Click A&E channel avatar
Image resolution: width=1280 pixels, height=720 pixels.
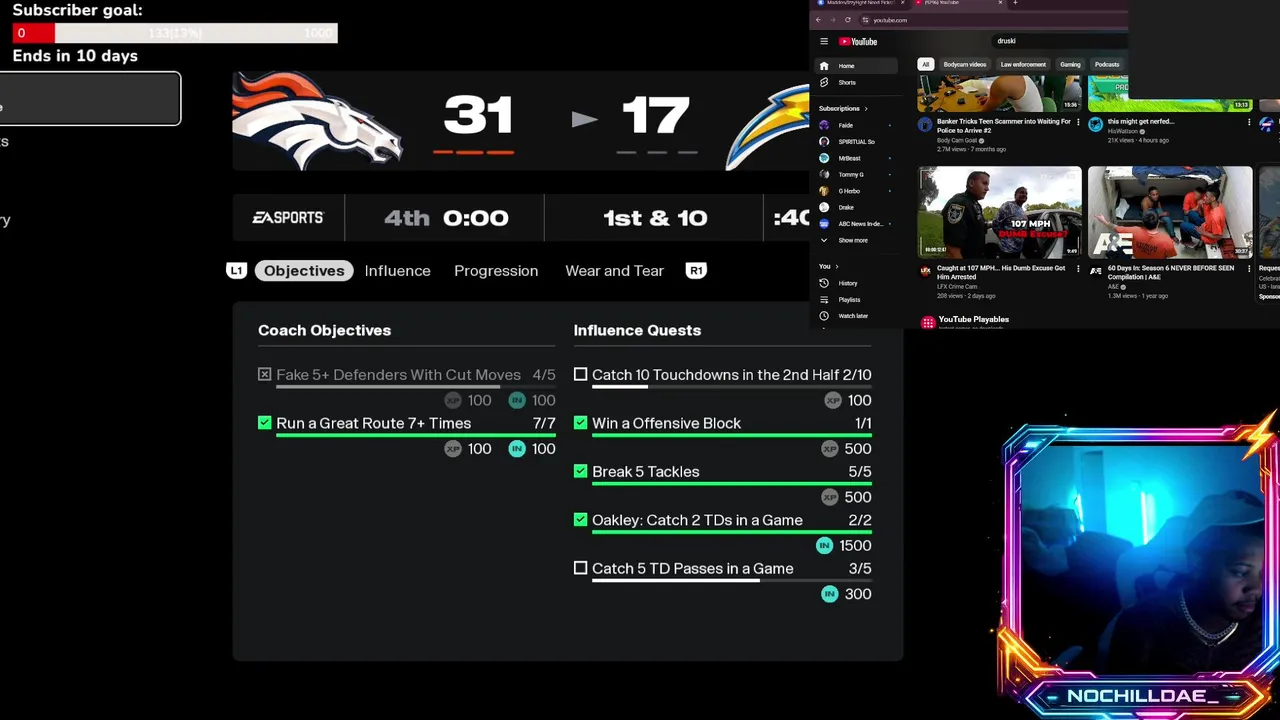1096,271
